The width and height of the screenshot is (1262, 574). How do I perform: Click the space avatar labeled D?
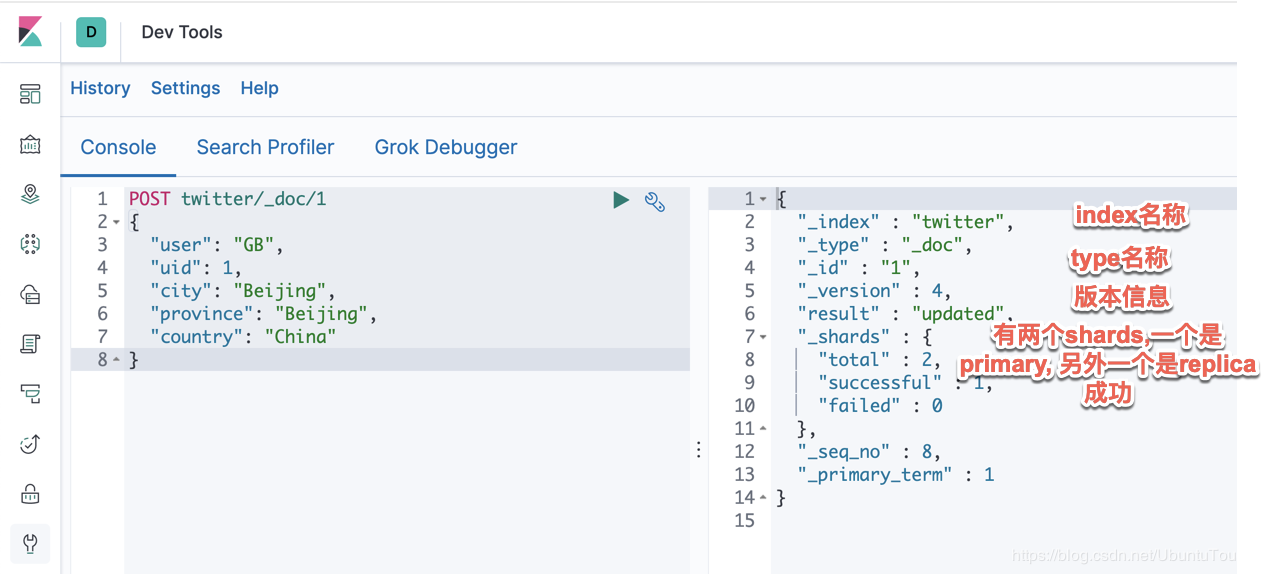coord(92,32)
